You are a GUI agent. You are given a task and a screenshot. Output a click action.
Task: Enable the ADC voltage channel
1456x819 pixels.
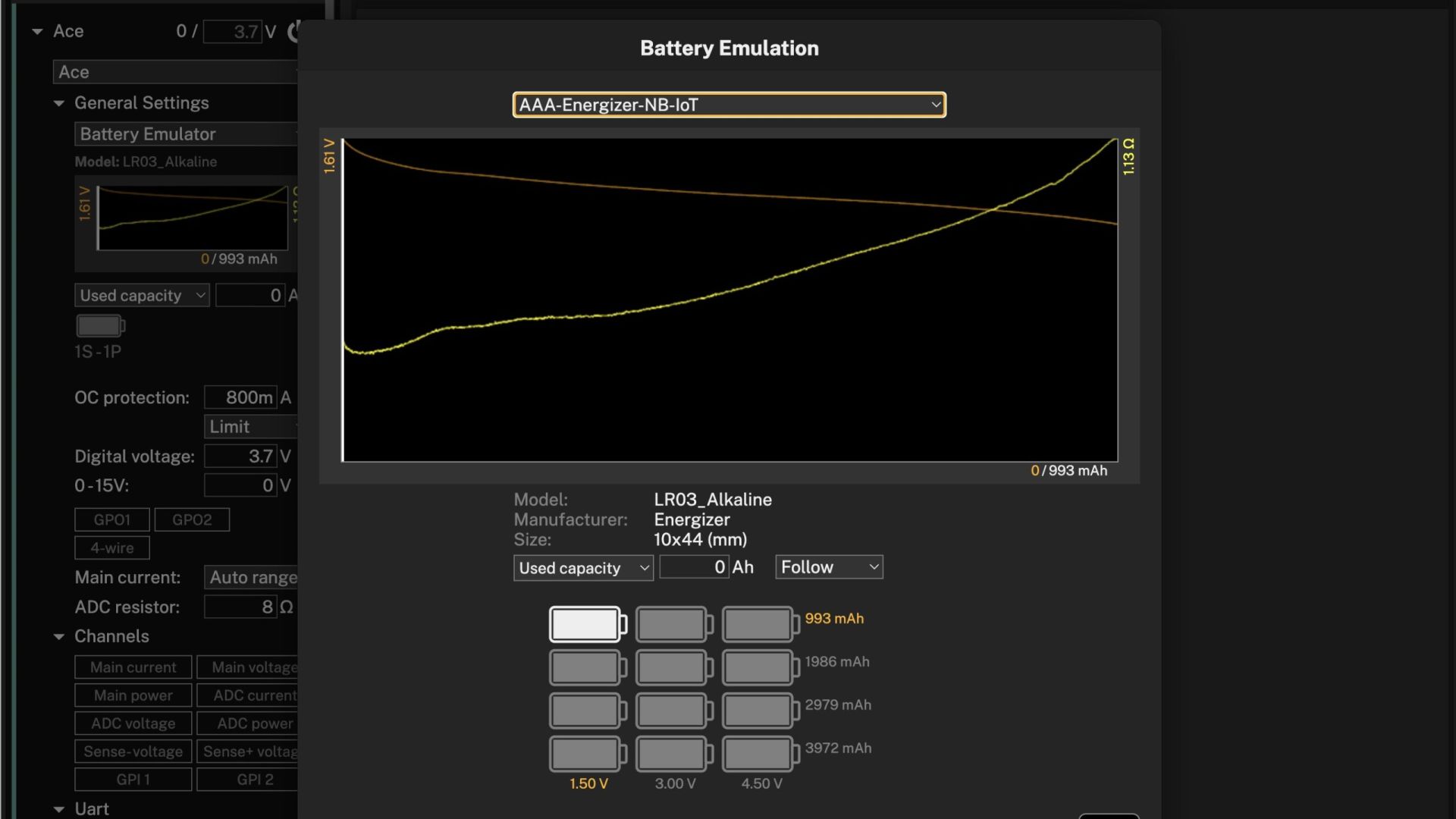(133, 723)
